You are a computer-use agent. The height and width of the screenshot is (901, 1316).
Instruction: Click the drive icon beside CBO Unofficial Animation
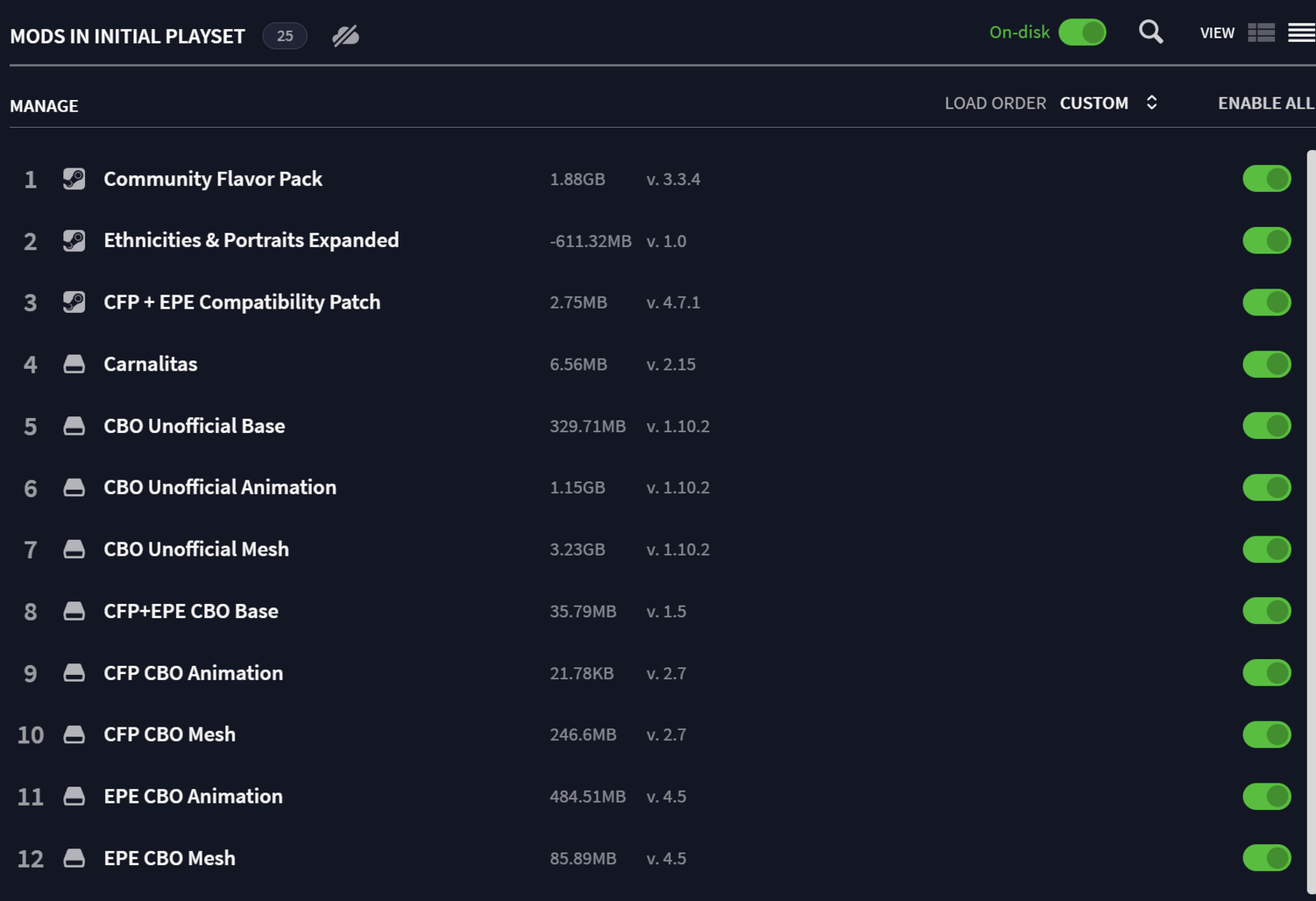tap(73, 487)
